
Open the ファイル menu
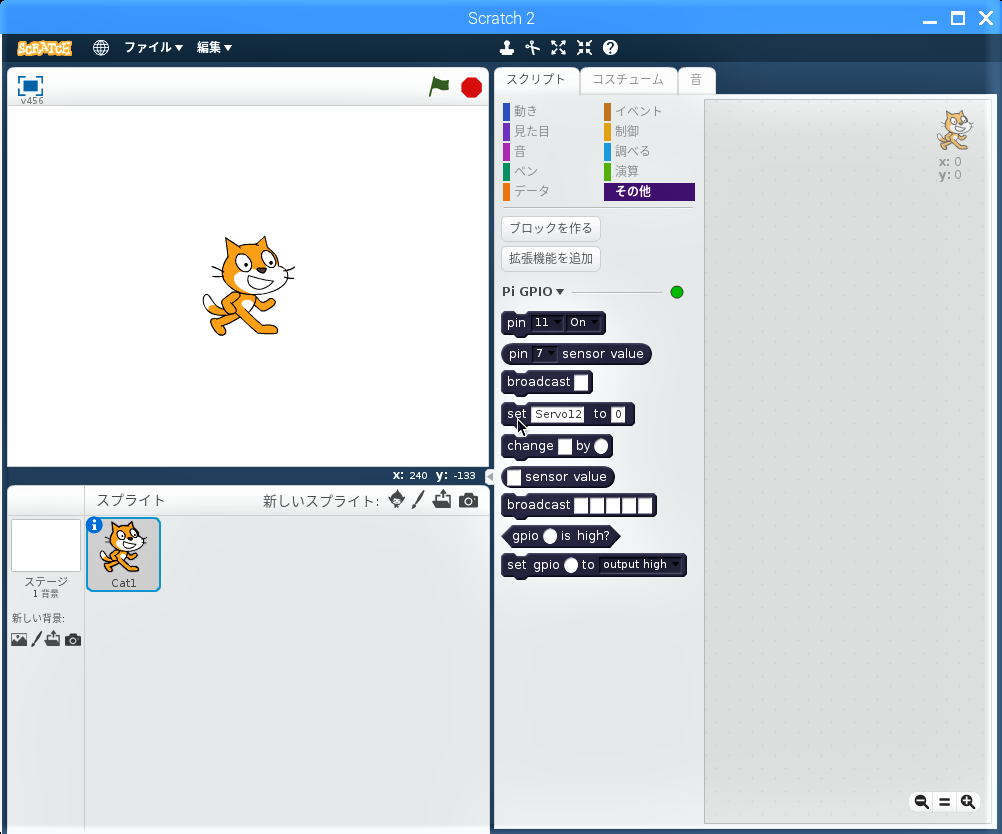tap(153, 47)
